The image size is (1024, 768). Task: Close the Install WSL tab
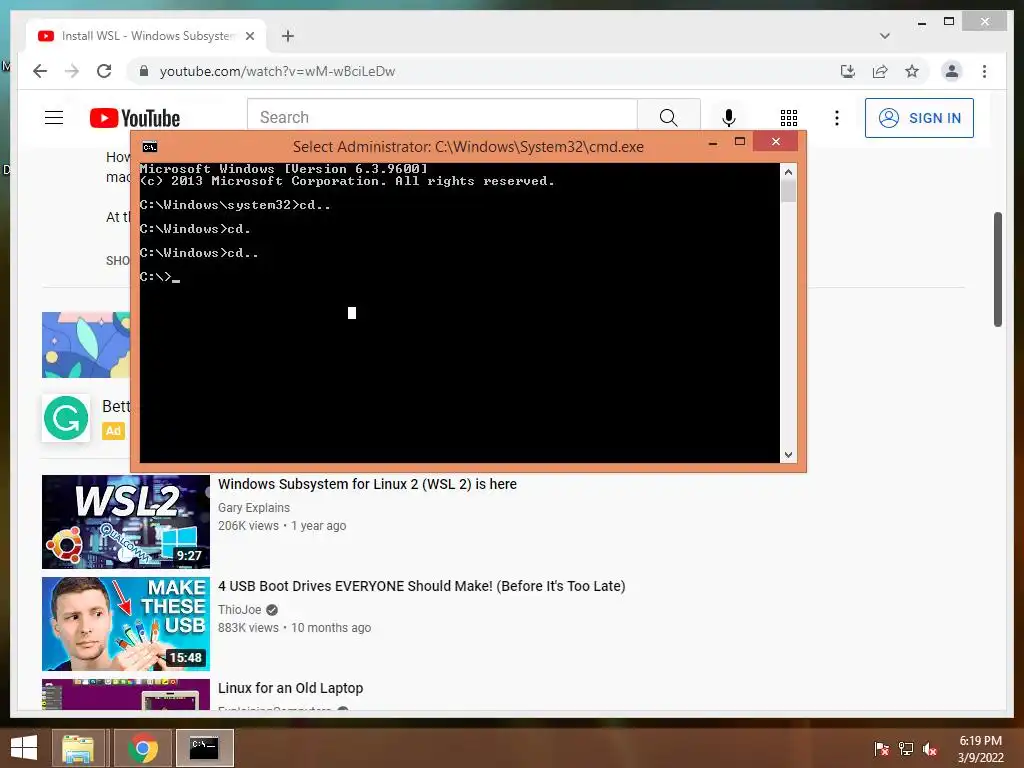pyautogui.click(x=249, y=36)
